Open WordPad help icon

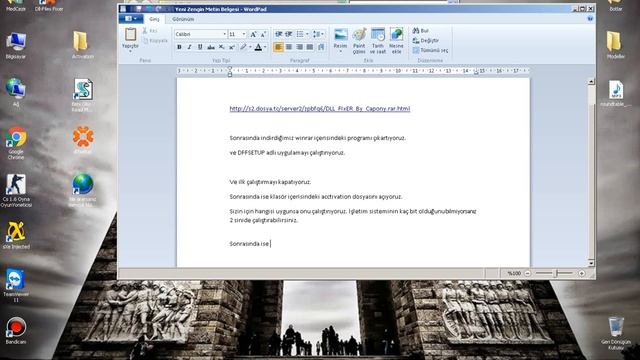[x=590, y=19]
